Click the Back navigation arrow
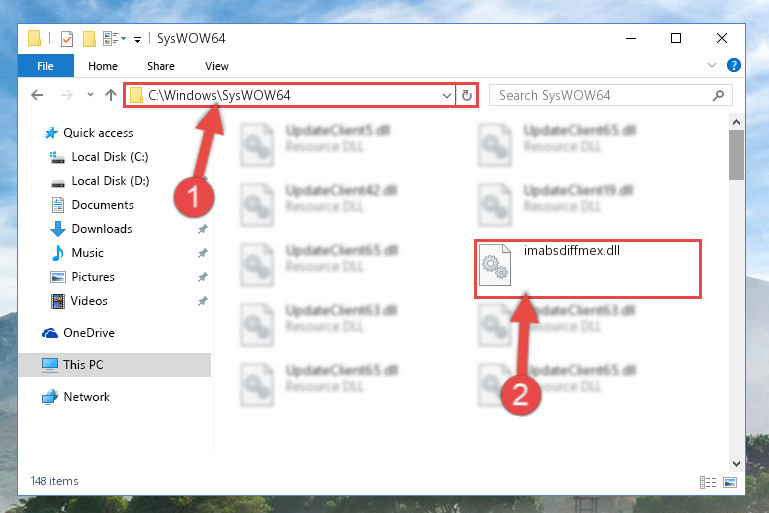This screenshot has width=769, height=513. [37, 95]
